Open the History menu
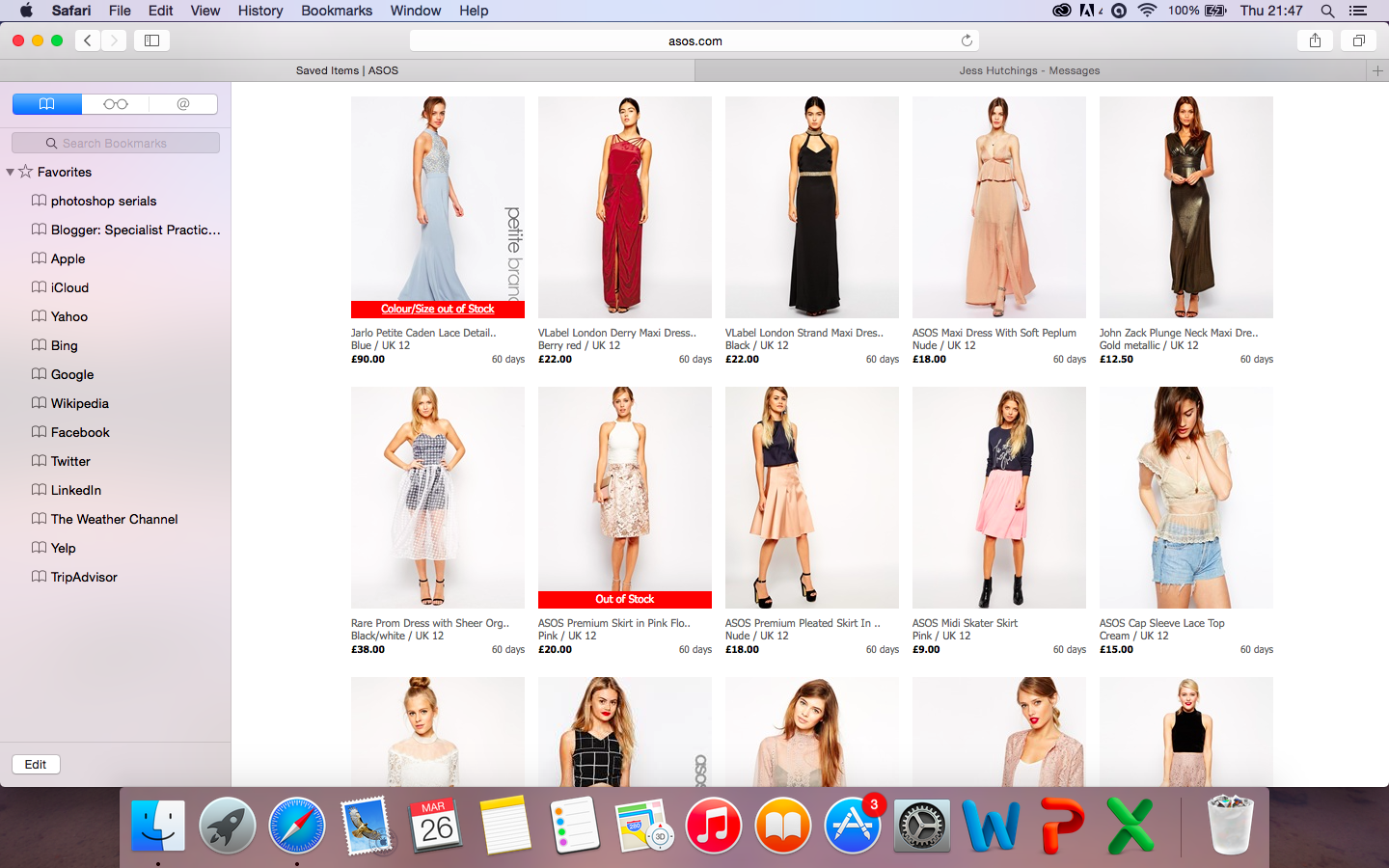This screenshot has height=868, width=1389. (x=260, y=11)
